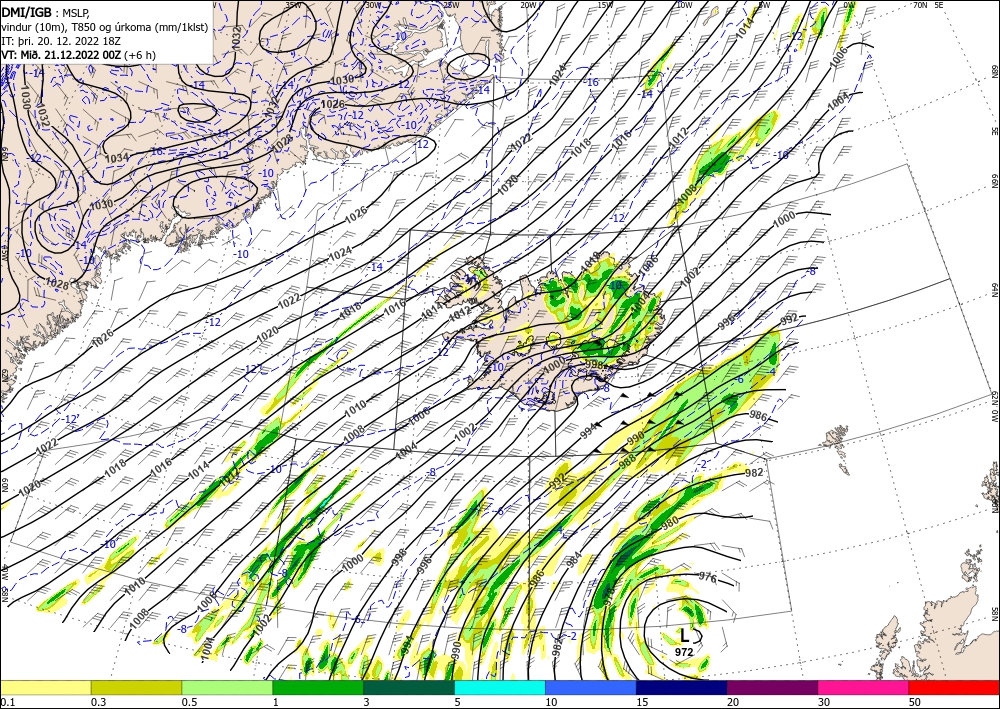Click the 0.1 legend scale value
The width and height of the screenshot is (1000, 709).
pyautogui.click(x=6, y=702)
